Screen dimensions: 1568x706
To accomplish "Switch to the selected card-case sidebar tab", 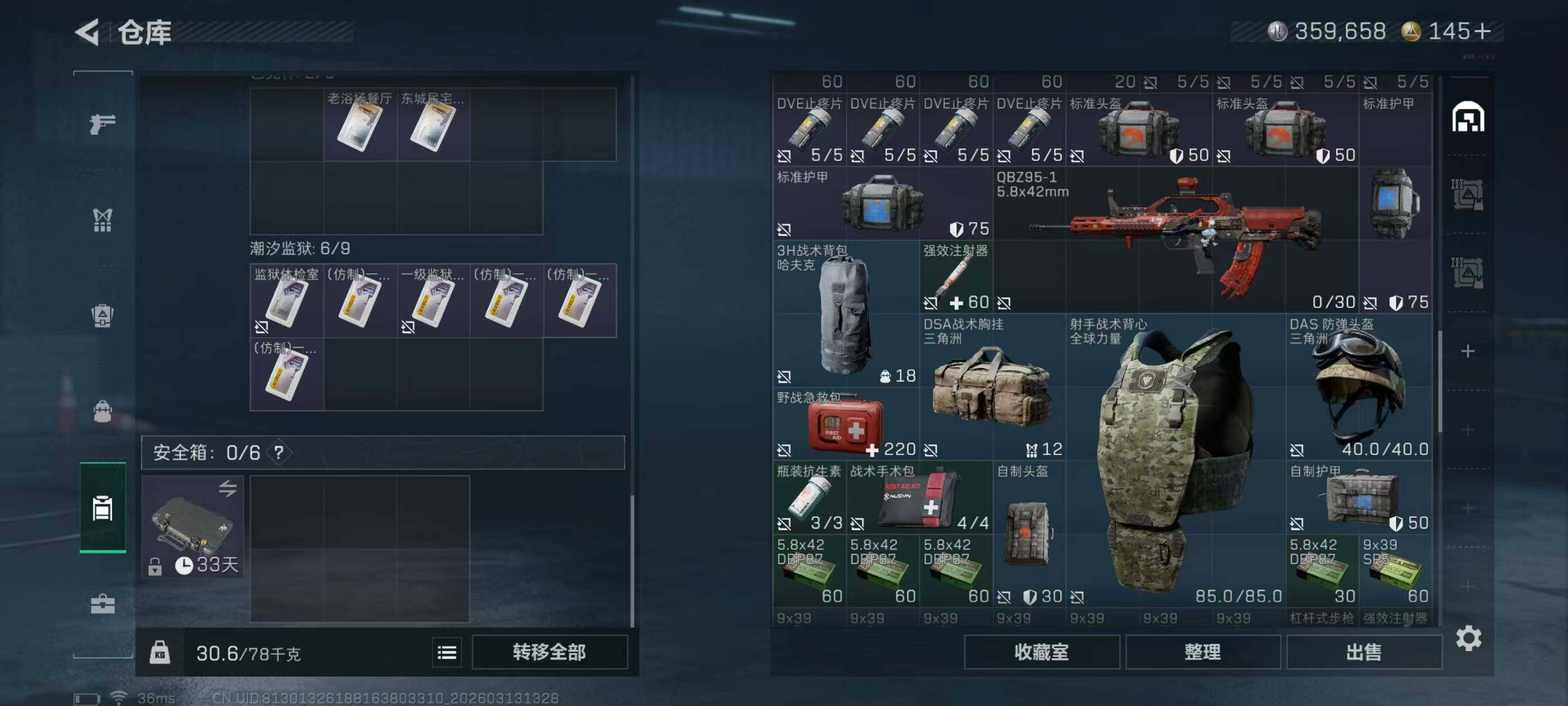I will [102, 508].
